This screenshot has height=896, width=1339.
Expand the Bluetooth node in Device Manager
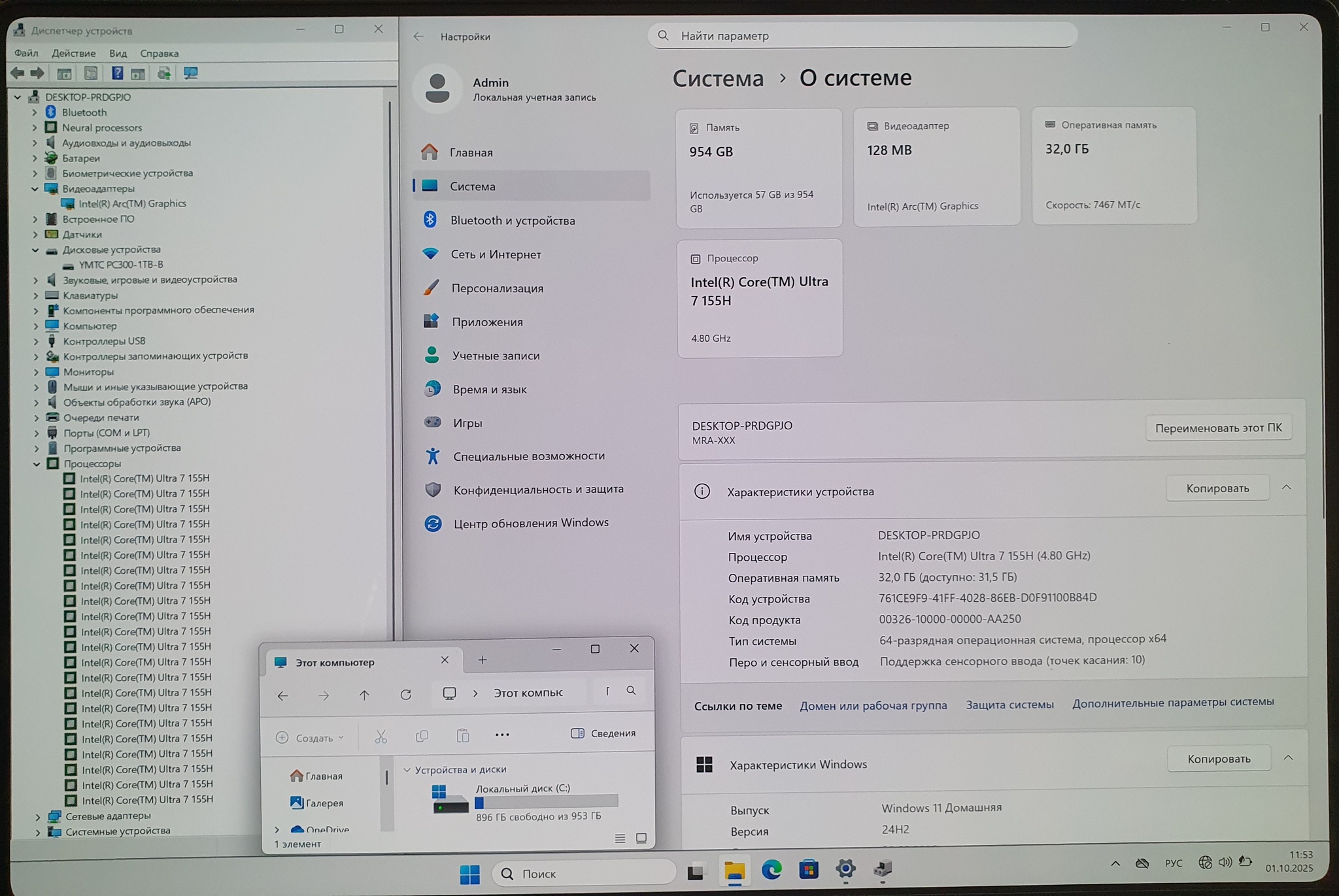(x=35, y=112)
